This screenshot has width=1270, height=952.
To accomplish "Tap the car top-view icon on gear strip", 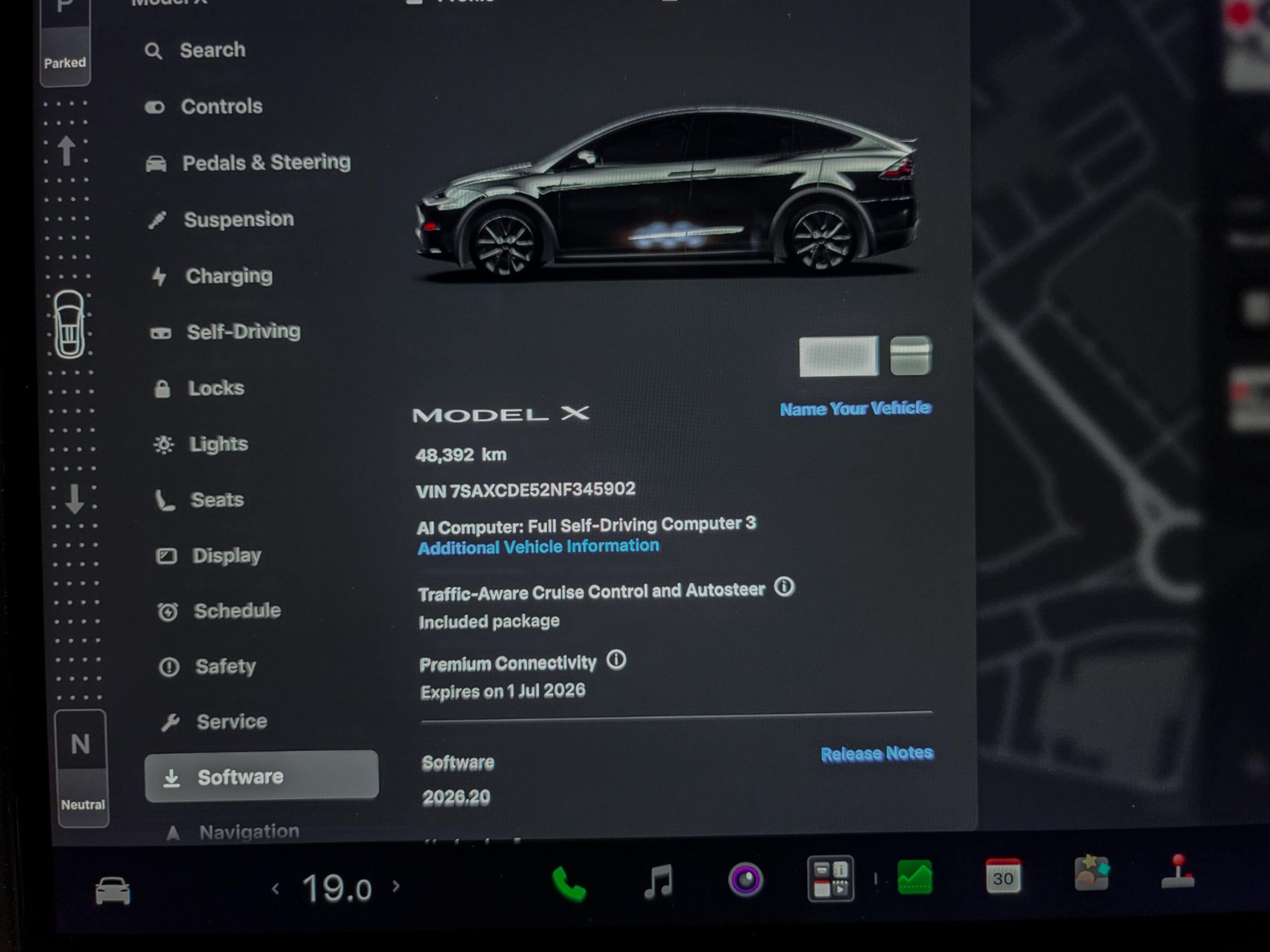I will tap(69, 324).
